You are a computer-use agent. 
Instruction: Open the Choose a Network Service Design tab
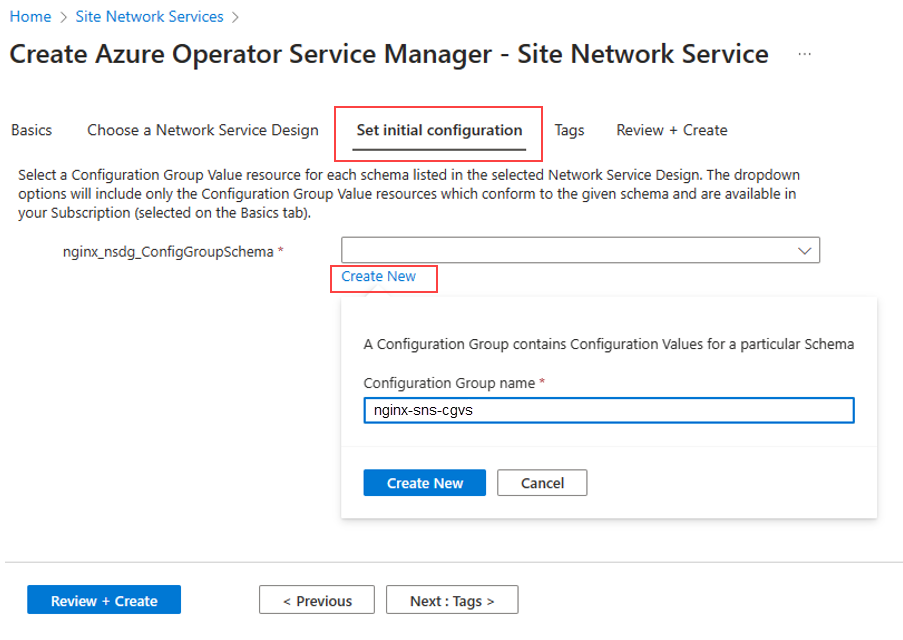click(x=203, y=130)
